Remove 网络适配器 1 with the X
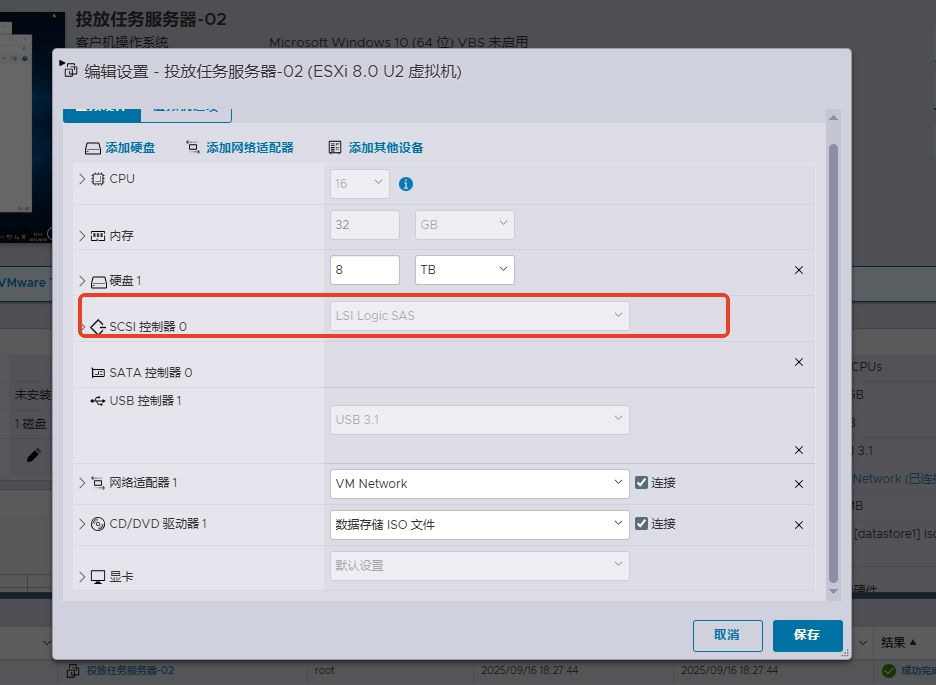Viewport: 936px width, 685px height. pos(799,484)
